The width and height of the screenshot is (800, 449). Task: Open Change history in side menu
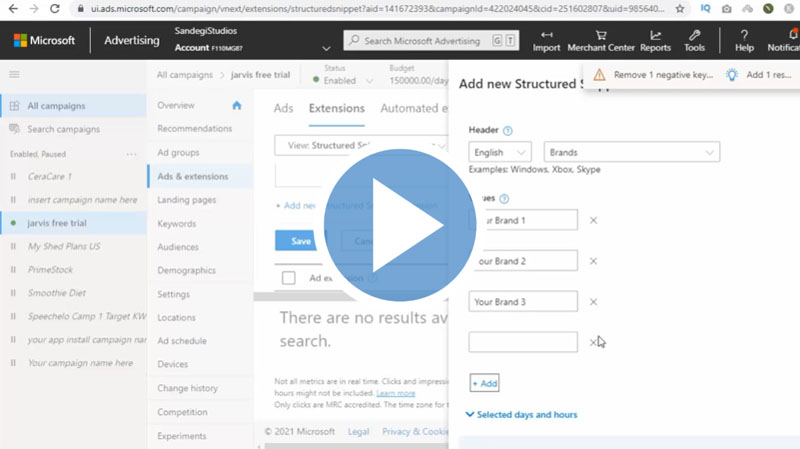point(187,388)
